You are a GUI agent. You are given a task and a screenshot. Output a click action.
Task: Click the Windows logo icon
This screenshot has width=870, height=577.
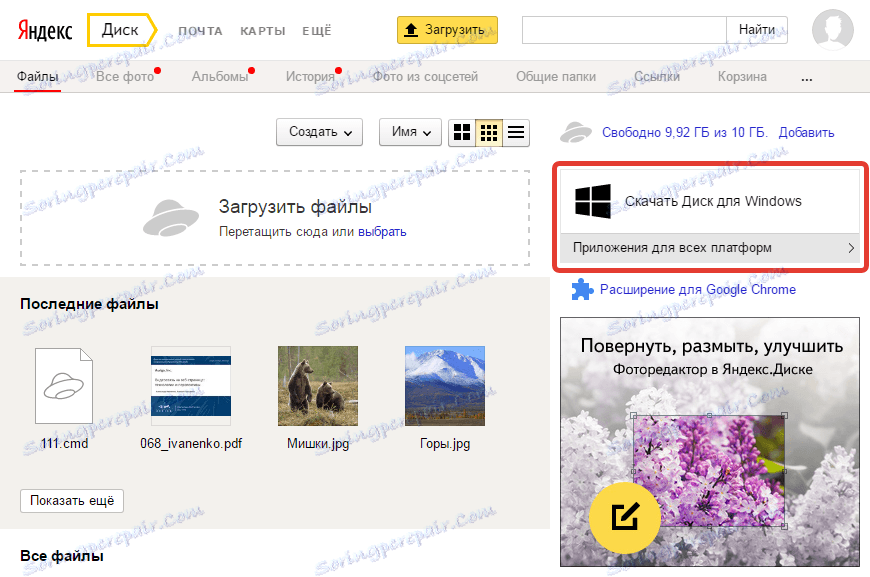(x=593, y=201)
